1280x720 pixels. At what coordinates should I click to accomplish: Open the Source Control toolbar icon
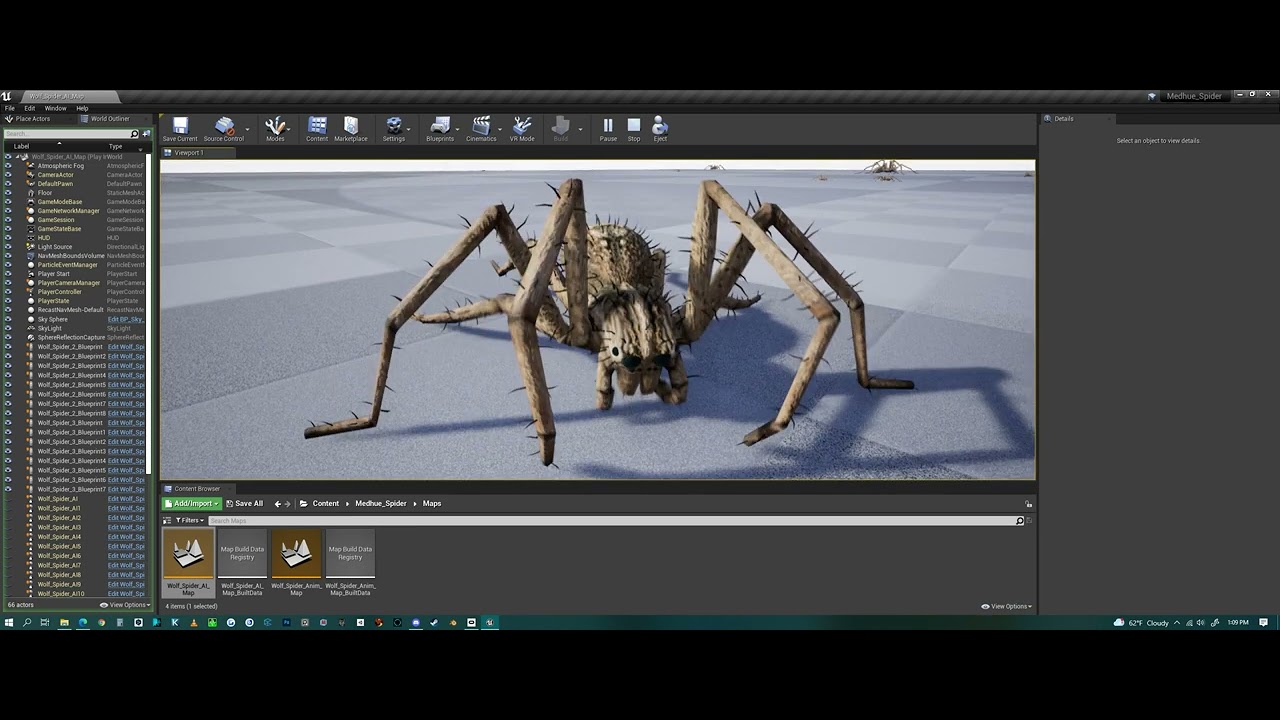tap(224, 129)
